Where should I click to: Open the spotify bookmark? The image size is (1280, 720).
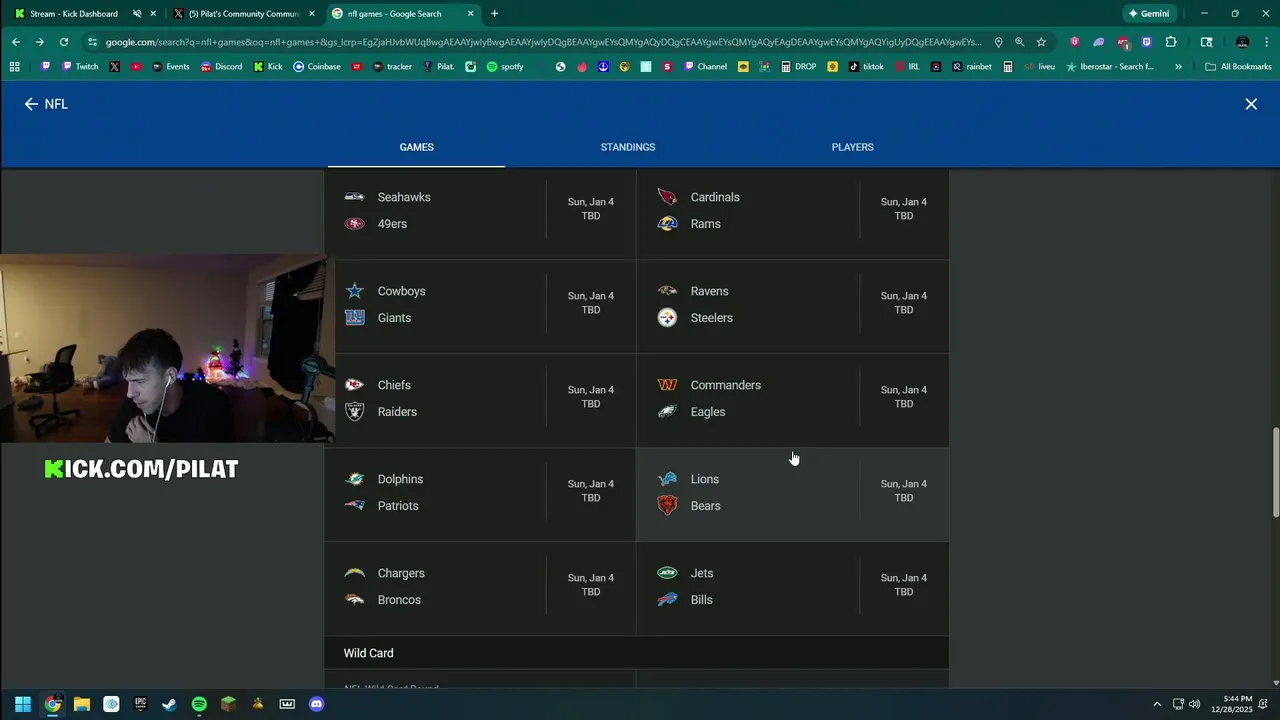[505, 67]
